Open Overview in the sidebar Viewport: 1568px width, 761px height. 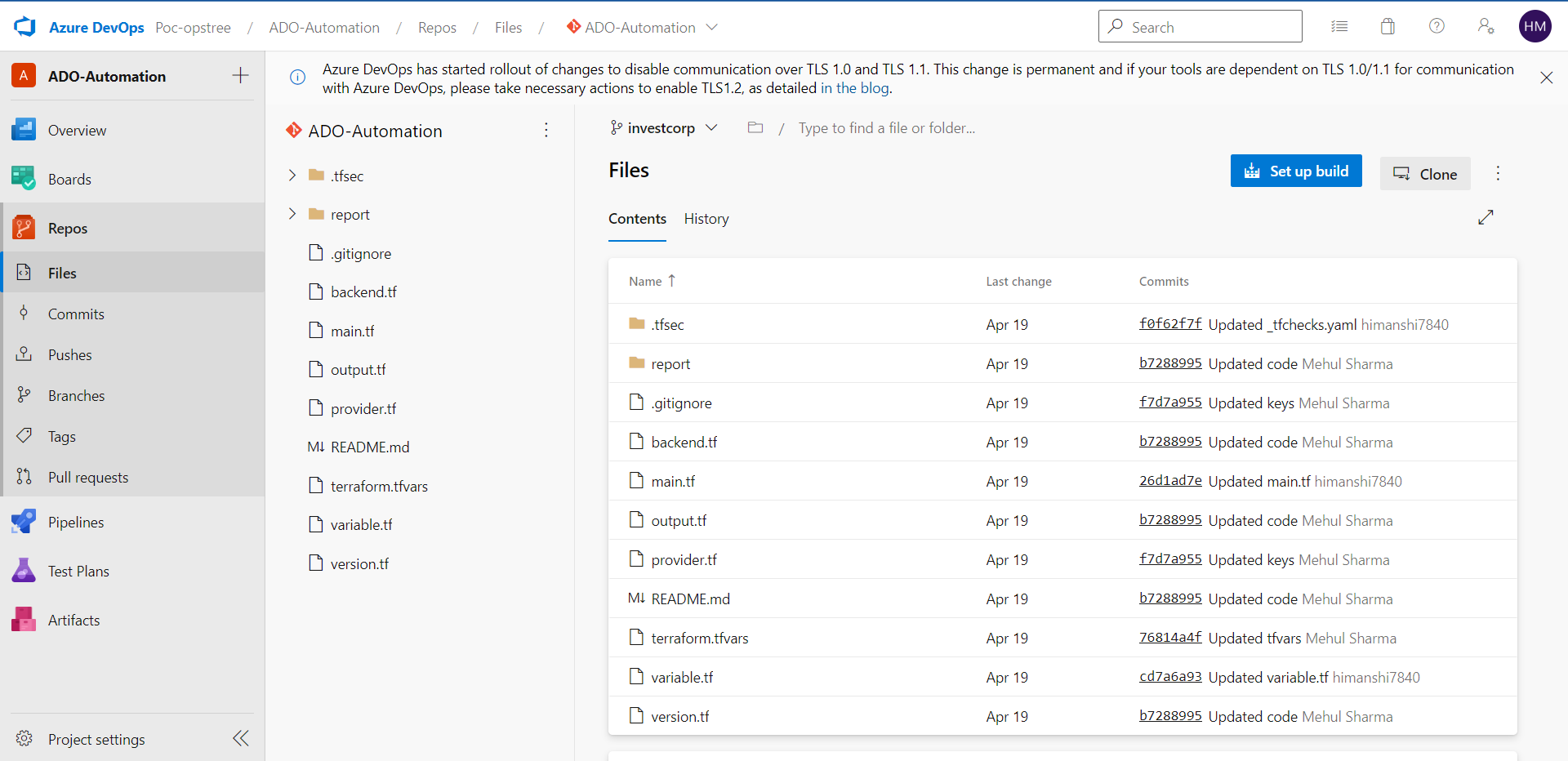click(x=132, y=130)
